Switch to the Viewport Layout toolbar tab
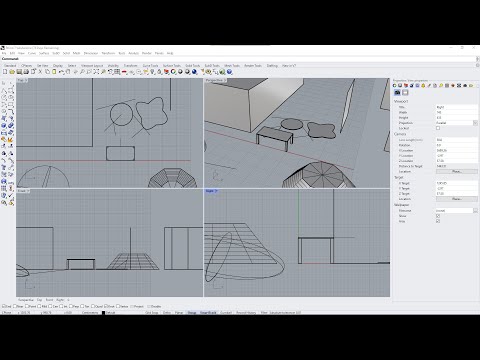Viewport: 480px width, 360px height. (x=92, y=66)
